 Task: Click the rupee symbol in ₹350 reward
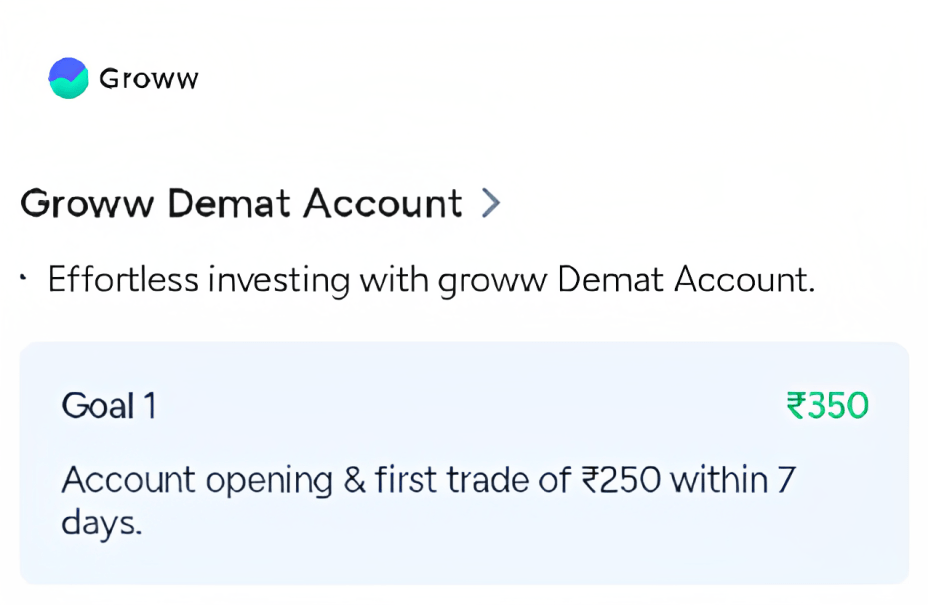796,406
